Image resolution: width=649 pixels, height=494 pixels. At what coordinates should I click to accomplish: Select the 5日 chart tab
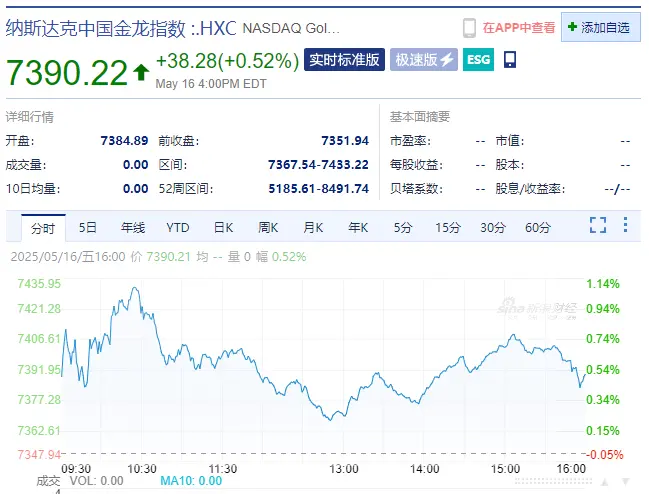coord(88,227)
